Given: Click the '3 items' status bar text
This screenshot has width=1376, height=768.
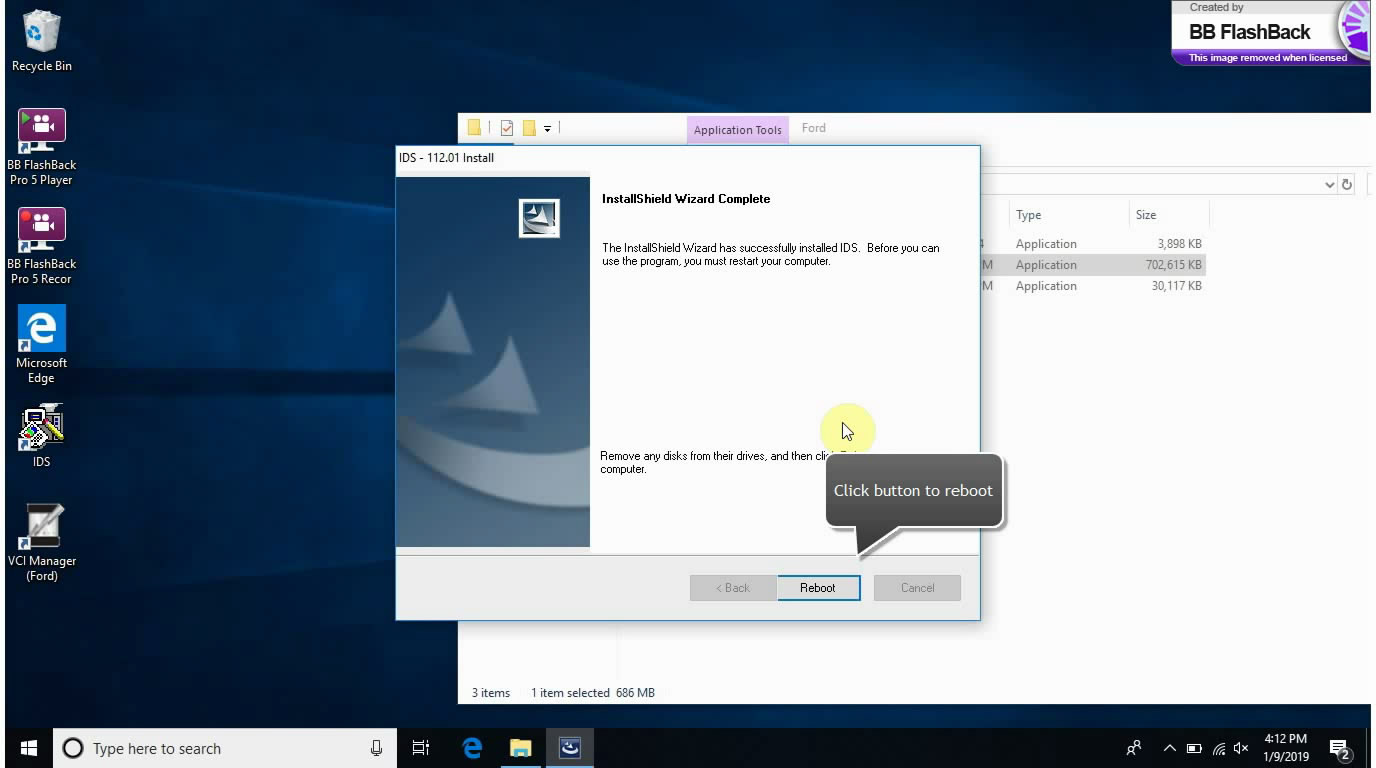Looking at the screenshot, I should 491,692.
